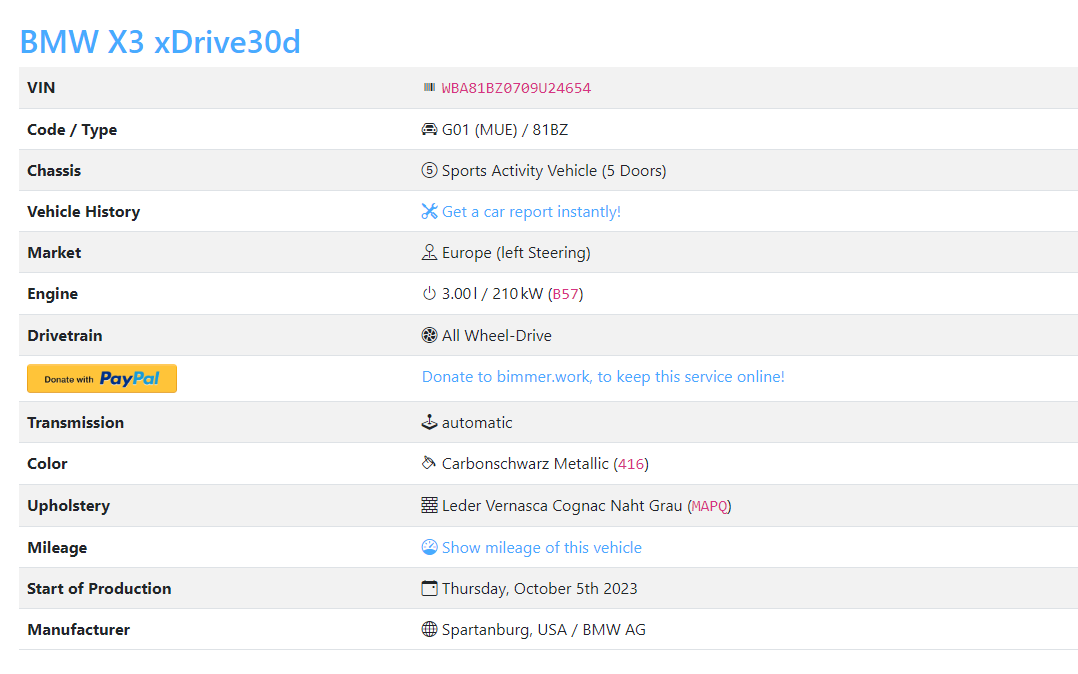Click the wrench icon for vehicle history

[429, 212]
